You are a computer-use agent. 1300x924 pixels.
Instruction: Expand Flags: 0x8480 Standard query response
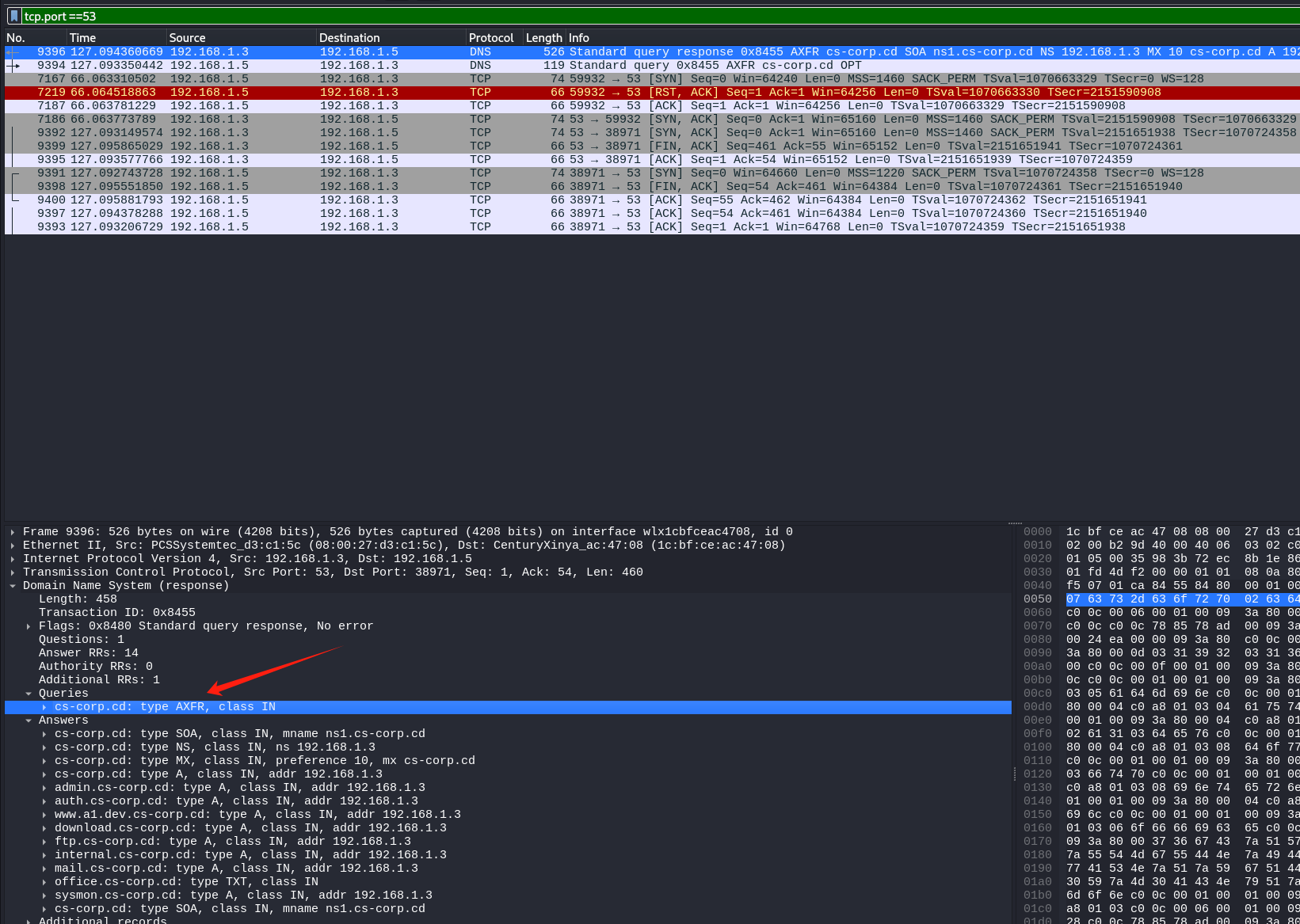29,626
